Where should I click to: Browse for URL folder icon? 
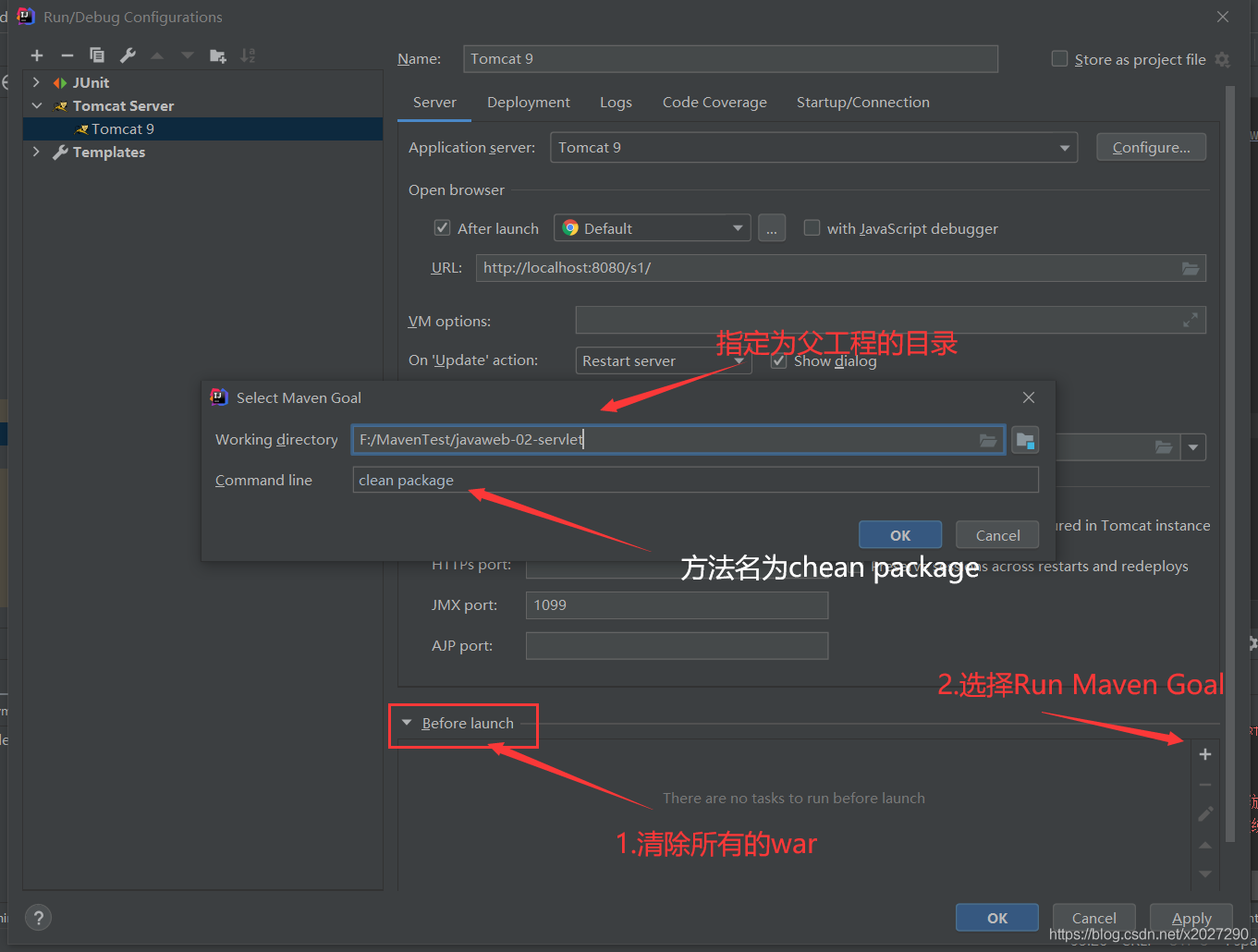click(1191, 268)
